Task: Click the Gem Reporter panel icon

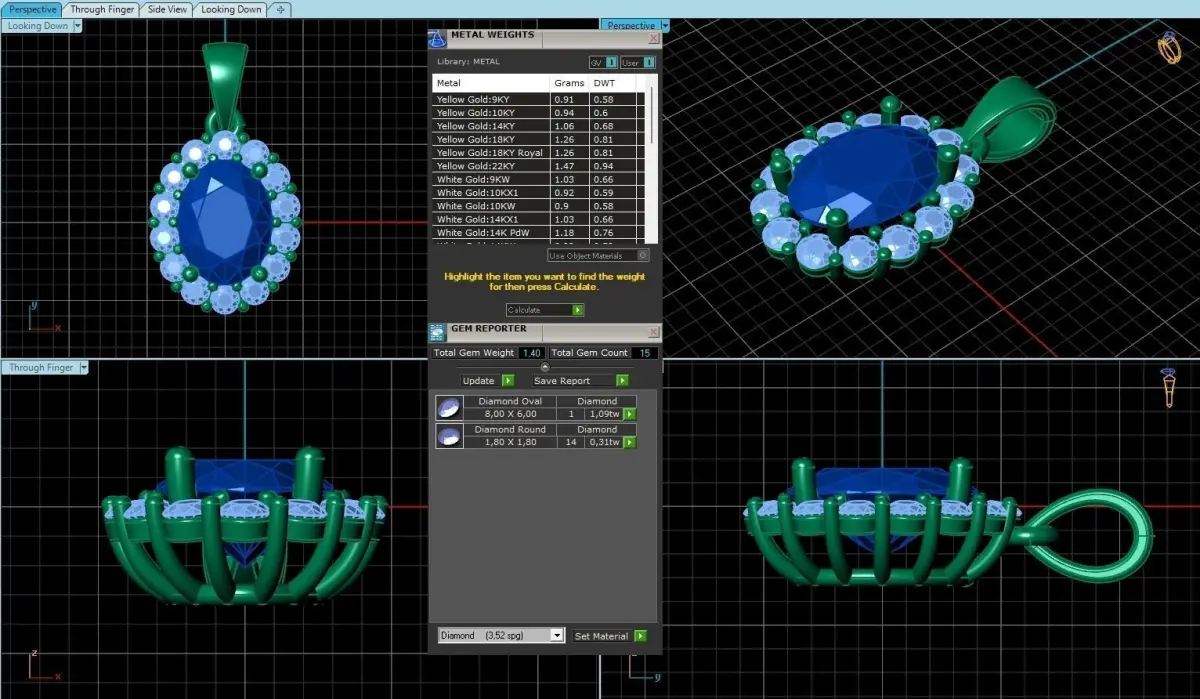Action: [437, 332]
